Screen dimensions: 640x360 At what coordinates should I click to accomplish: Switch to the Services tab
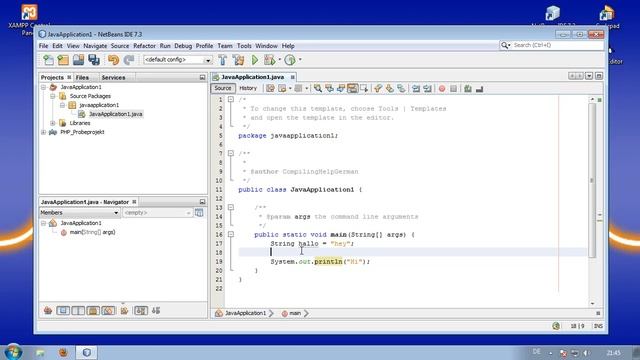113,77
